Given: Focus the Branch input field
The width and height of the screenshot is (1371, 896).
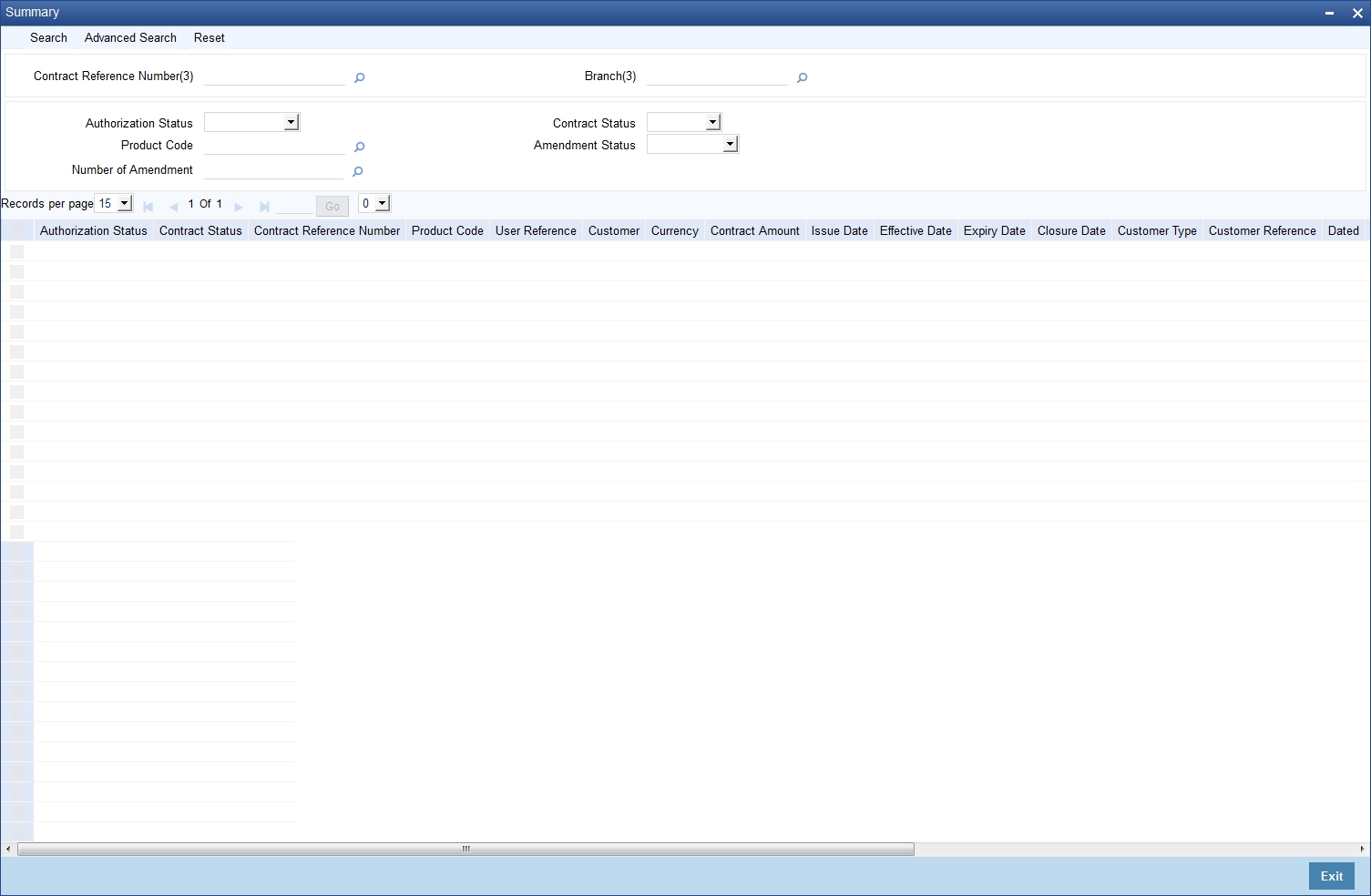Looking at the screenshot, I should (717, 76).
